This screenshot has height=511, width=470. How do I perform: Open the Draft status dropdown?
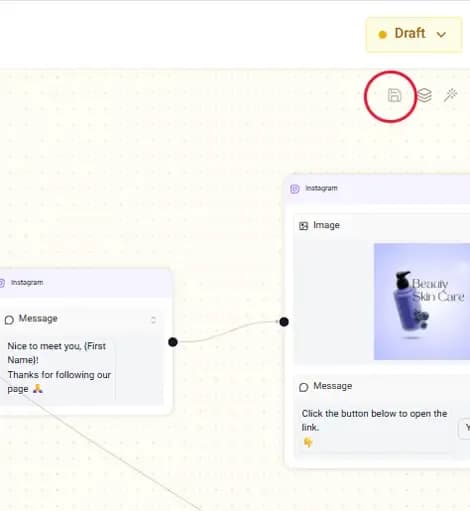pyautogui.click(x=414, y=34)
